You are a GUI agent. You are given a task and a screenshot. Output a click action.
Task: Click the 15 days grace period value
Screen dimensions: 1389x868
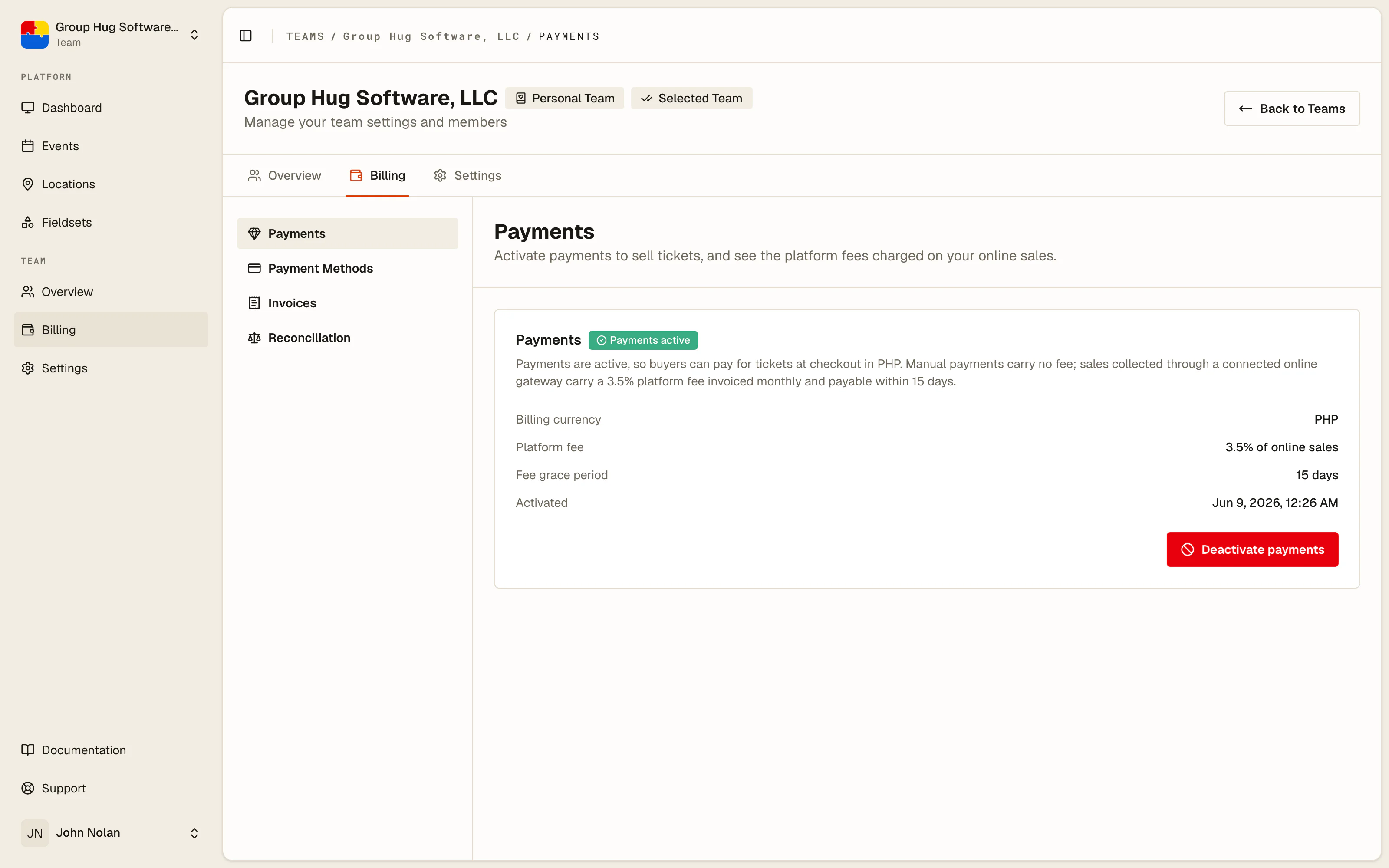pos(1317,475)
